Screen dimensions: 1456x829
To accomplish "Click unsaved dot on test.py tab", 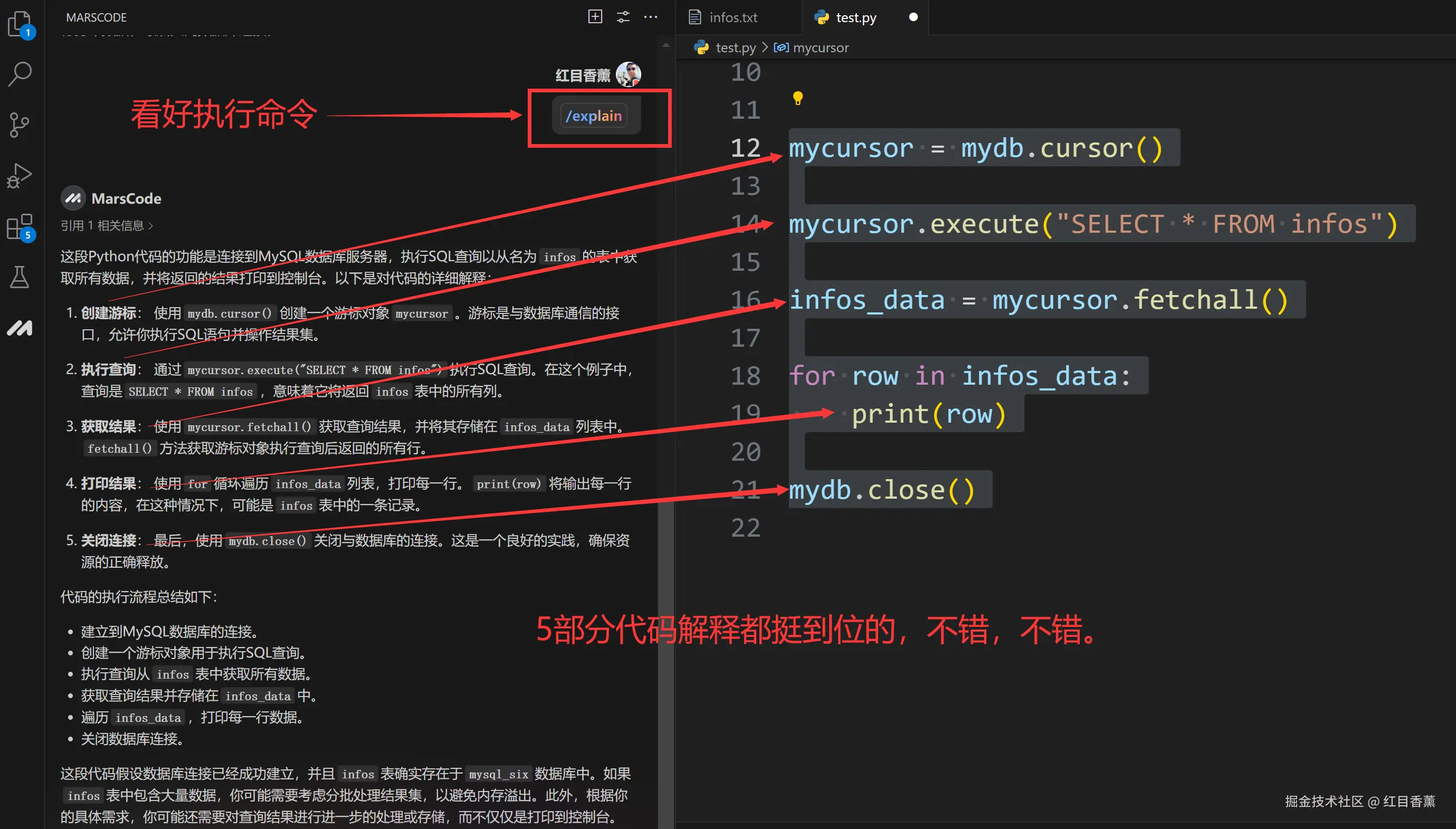I will click(913, 17).
